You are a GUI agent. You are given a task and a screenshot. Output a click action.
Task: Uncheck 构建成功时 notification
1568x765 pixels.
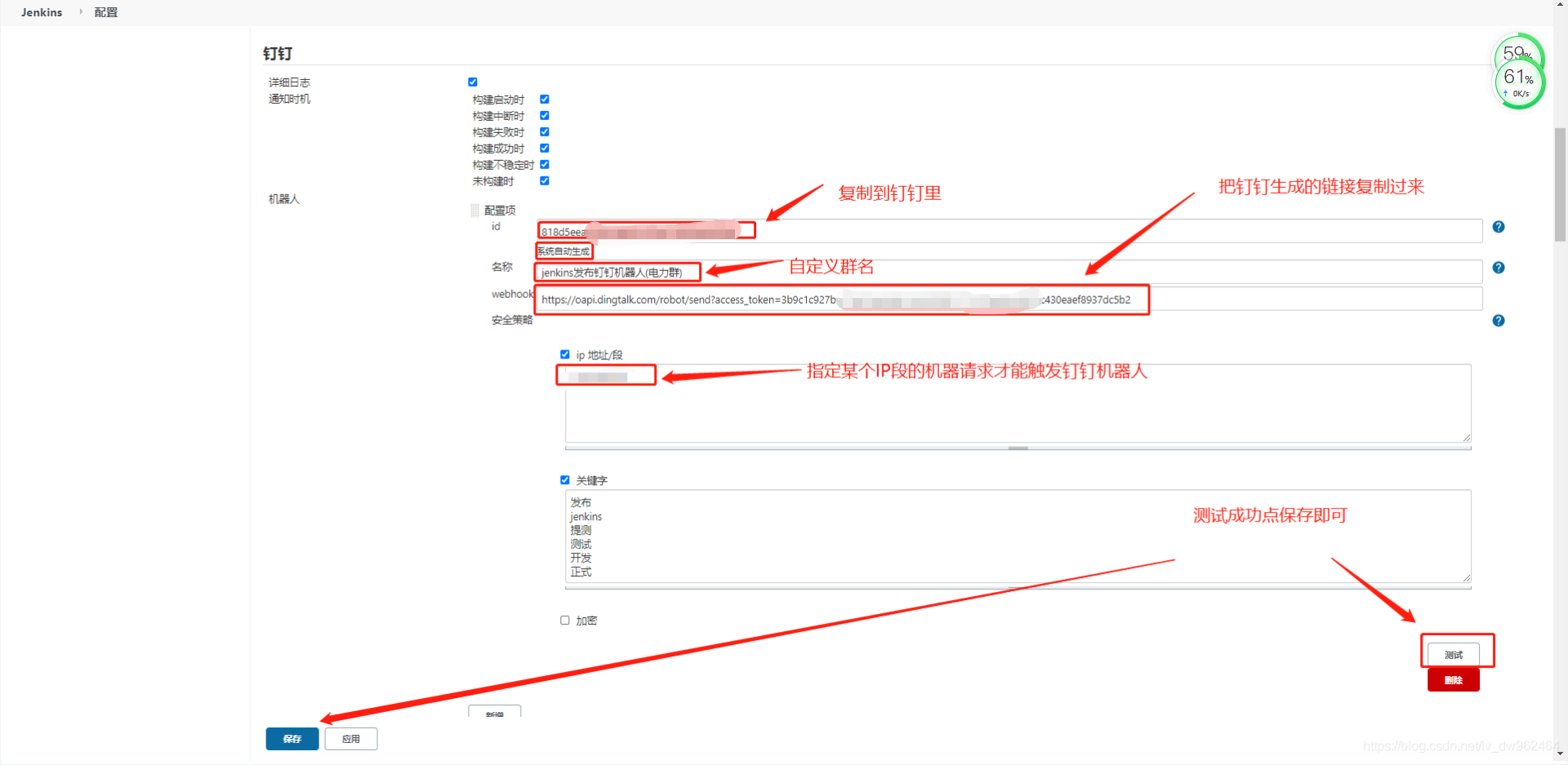coord(545,149)
